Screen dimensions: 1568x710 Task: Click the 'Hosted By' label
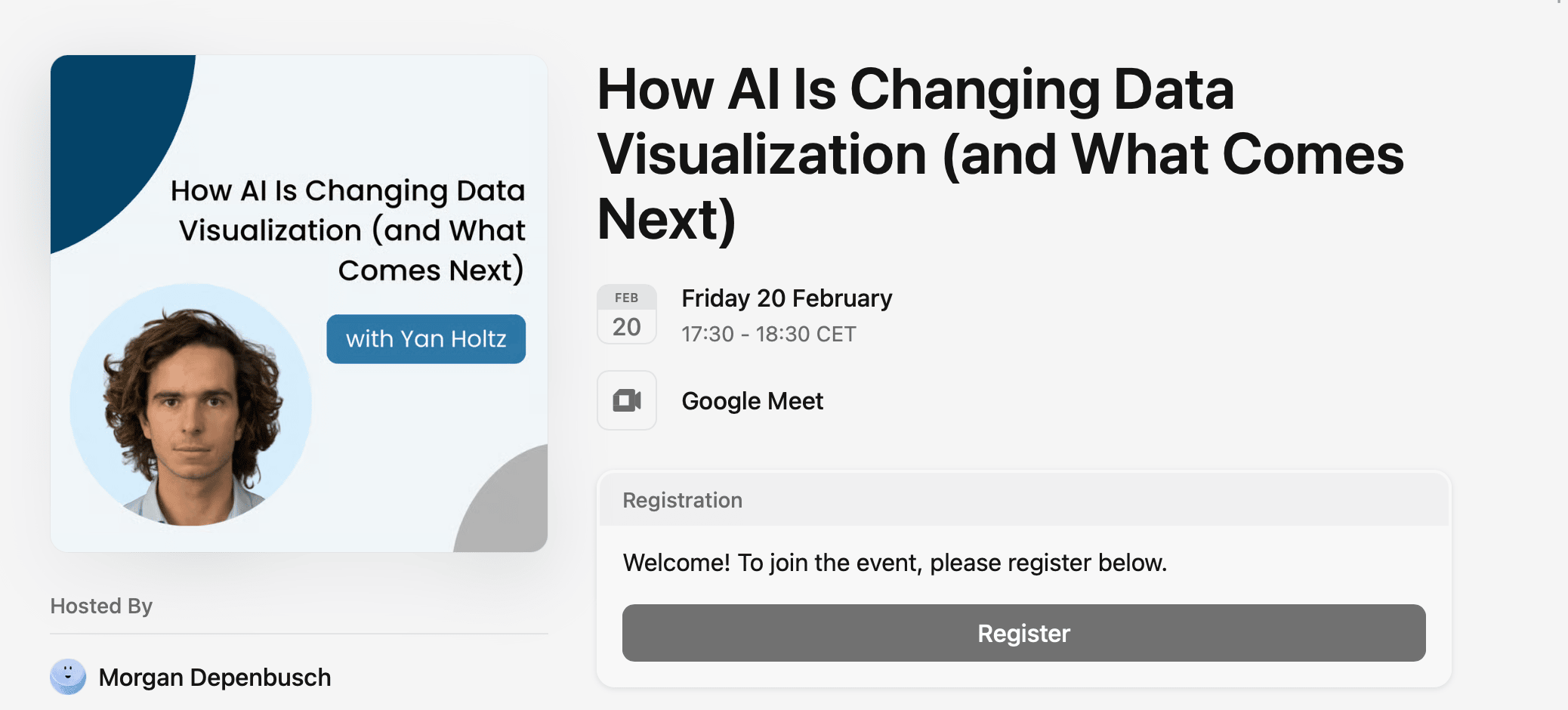click(x=101, y=606)
